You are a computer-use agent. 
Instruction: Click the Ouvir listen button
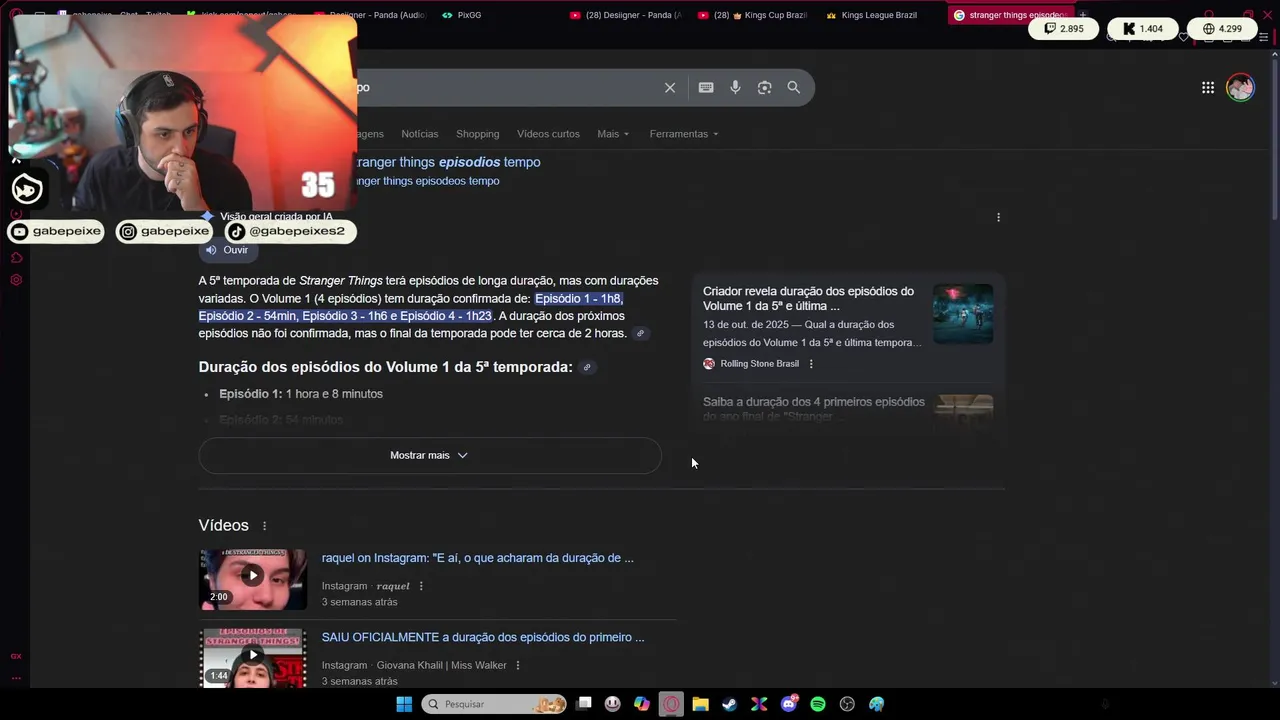click(226, 250)
